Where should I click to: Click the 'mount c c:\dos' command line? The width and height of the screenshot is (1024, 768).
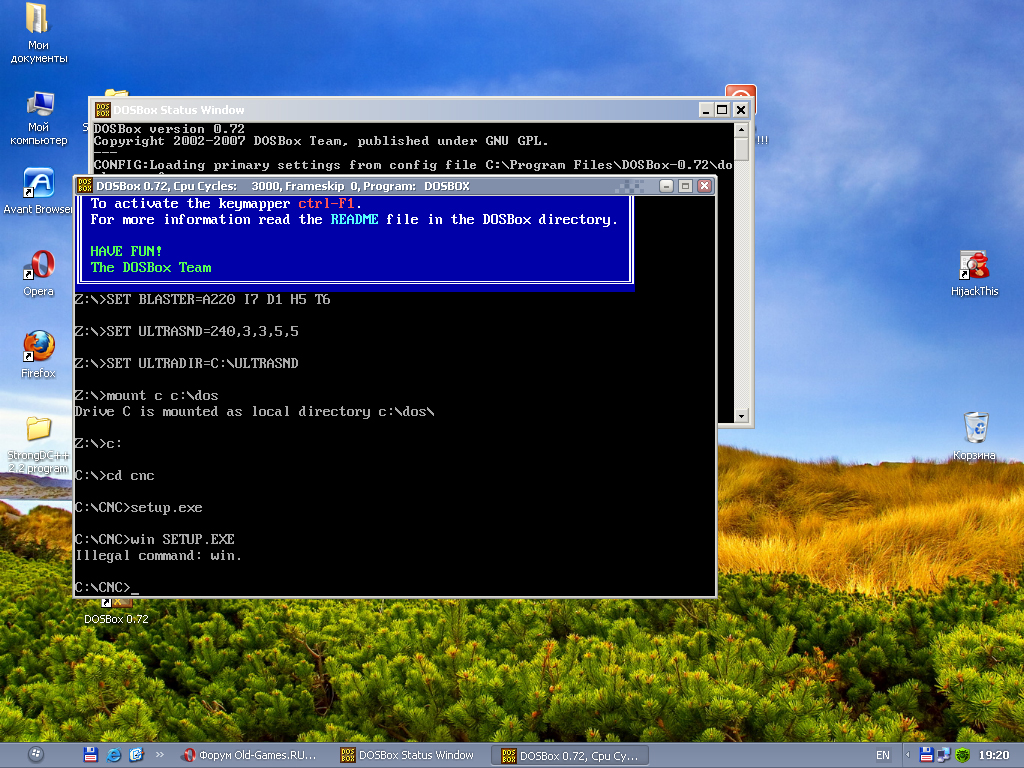(146, 396)
